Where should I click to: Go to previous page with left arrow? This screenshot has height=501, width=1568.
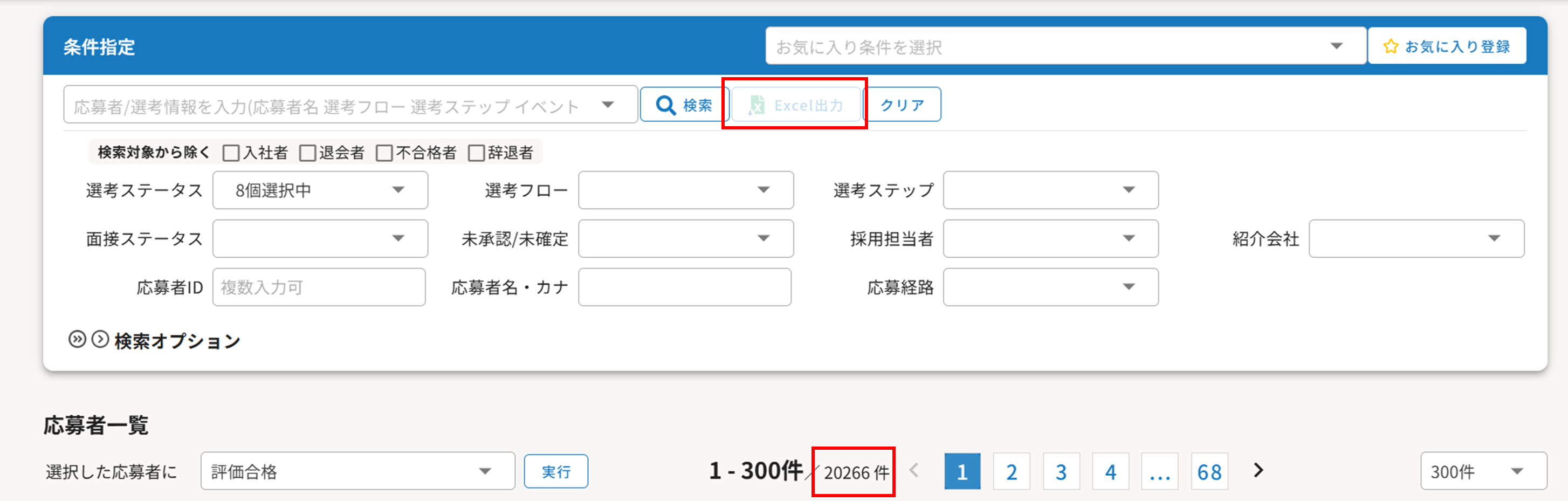(913, 470)
